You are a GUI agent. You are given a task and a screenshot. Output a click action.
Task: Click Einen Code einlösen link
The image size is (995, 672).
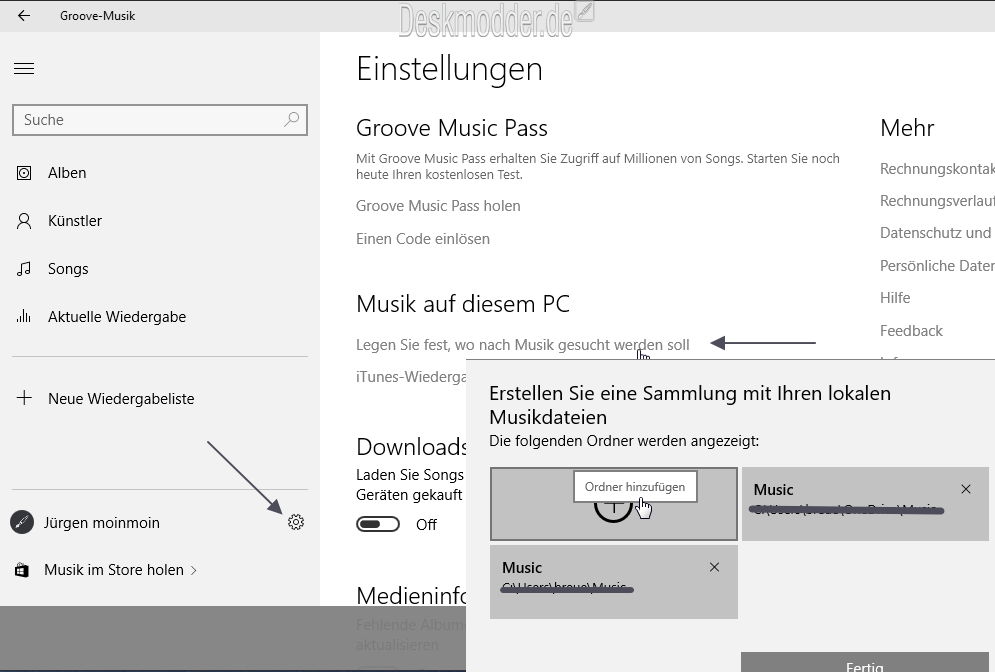(x=423, y=239)
